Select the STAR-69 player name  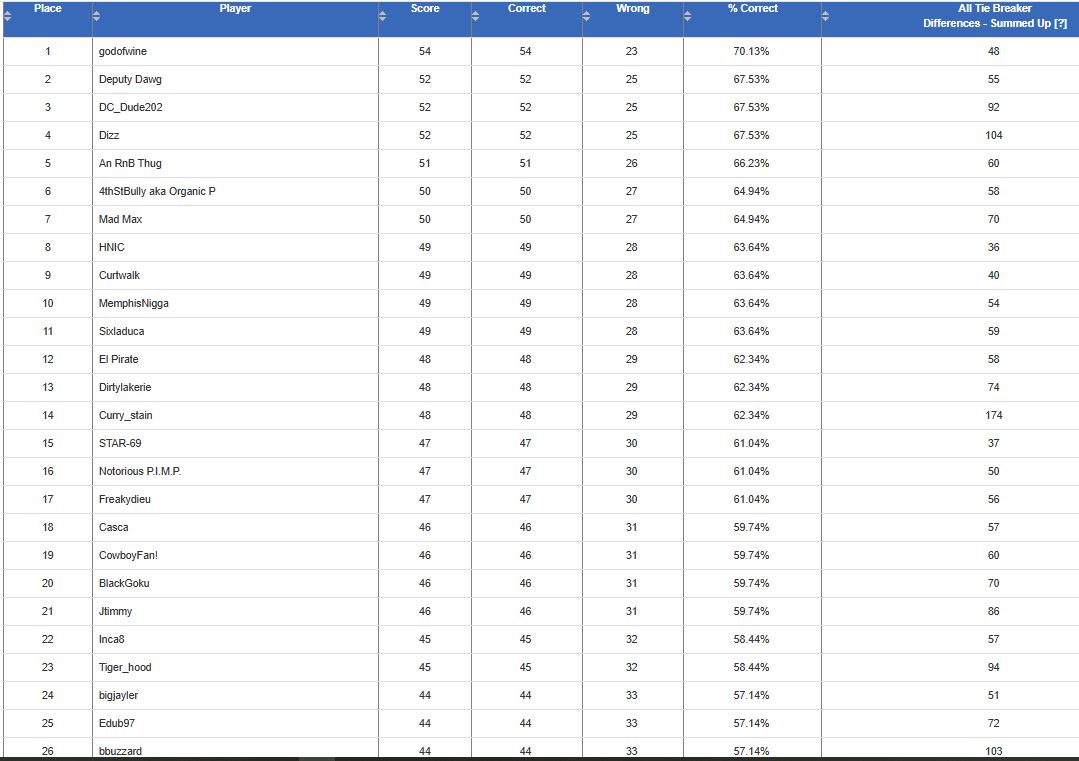122,443
